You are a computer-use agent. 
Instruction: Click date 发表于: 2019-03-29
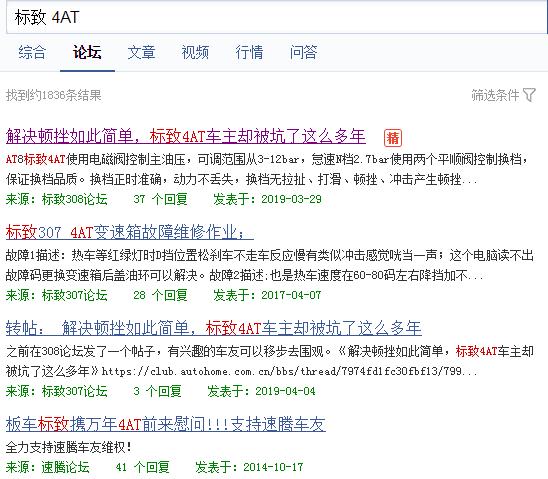point(267,199)
